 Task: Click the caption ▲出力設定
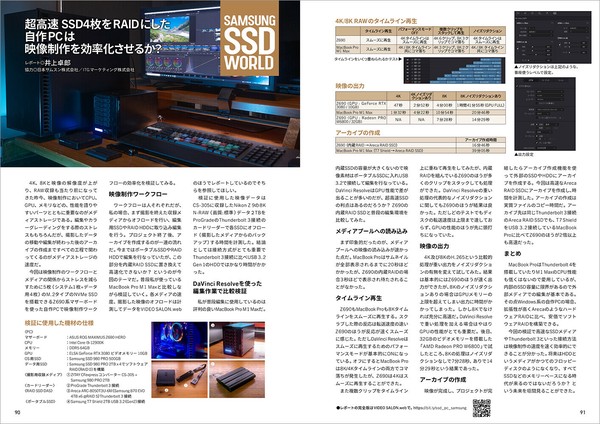524,155
